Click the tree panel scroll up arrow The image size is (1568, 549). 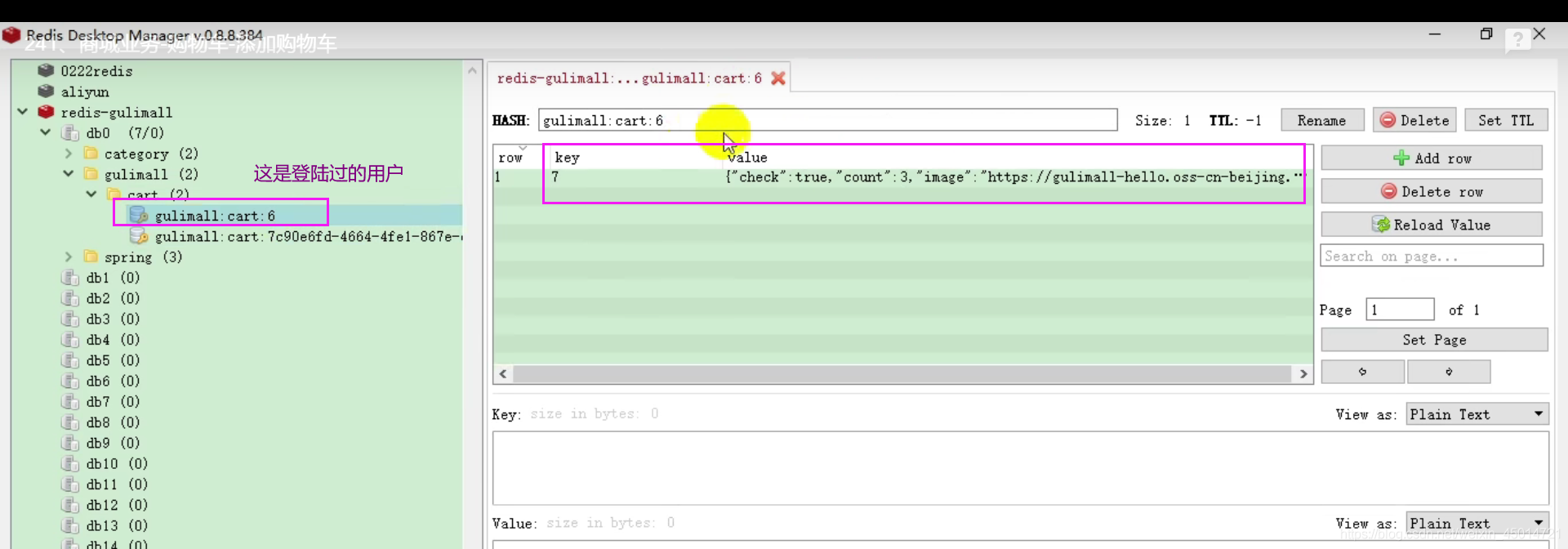[472, 71]
